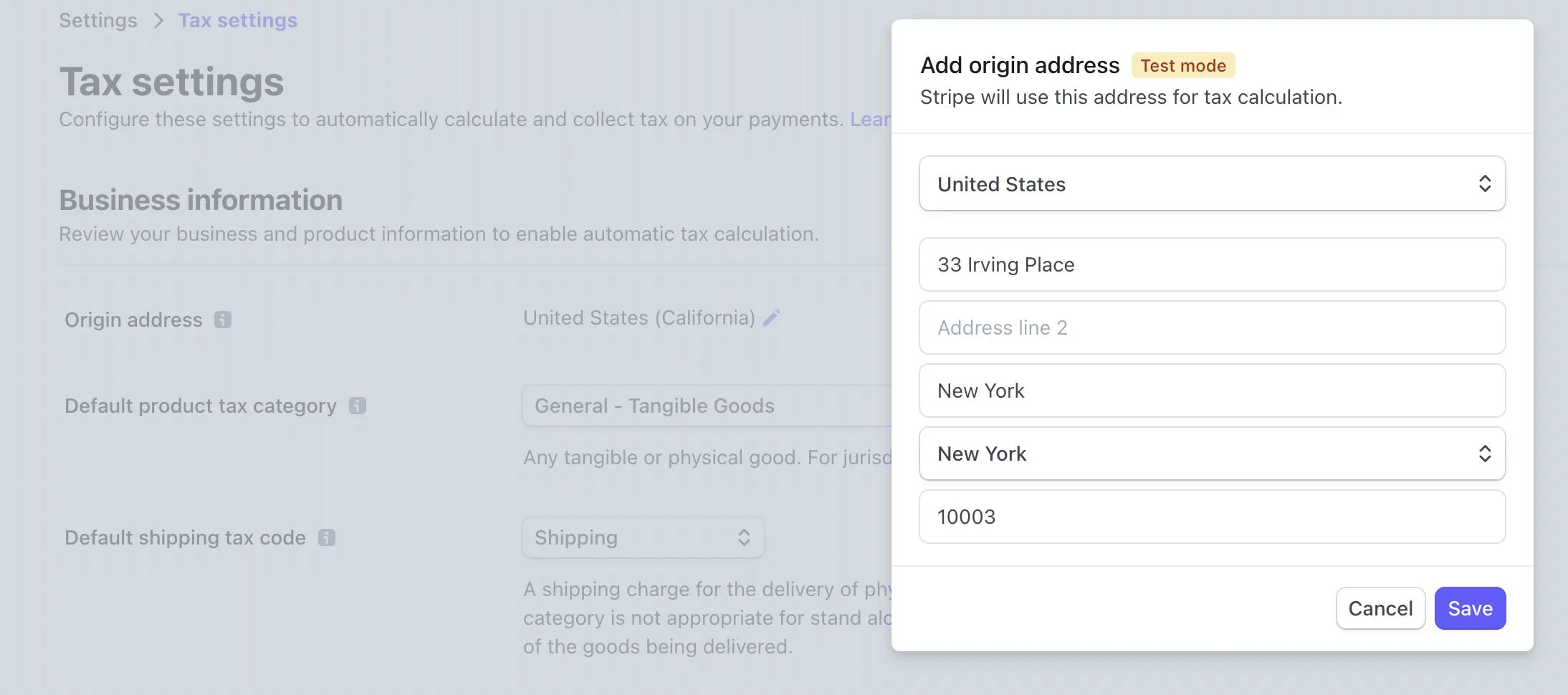Save the origin address
1568x695 pixels.
coord(1470,608)
